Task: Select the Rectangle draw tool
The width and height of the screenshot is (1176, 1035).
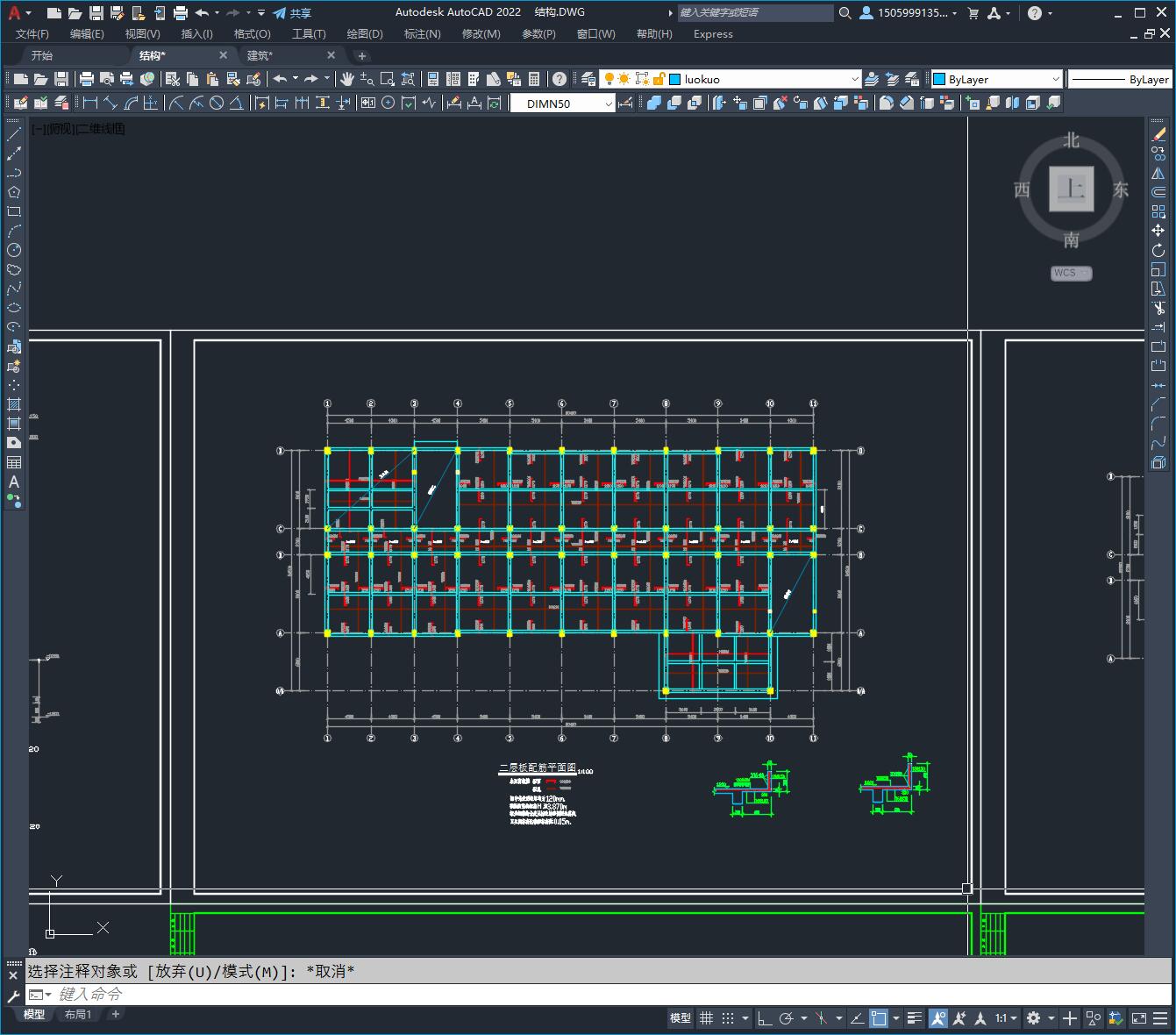Action: pyautogui.click(x=14, y=211)
